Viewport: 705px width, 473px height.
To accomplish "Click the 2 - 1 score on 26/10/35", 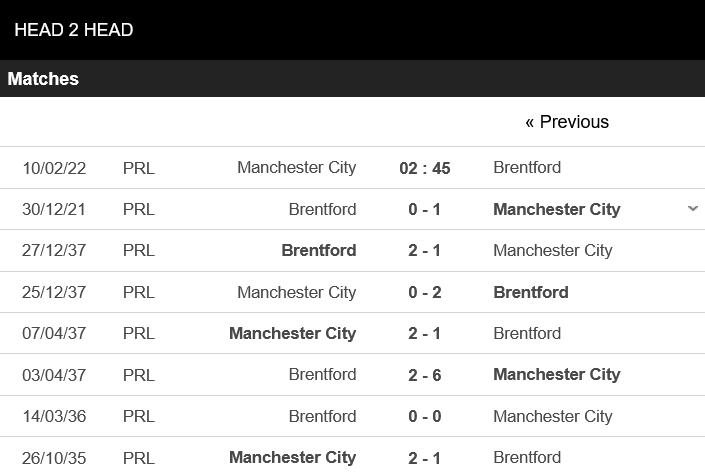I will (425, 458).
